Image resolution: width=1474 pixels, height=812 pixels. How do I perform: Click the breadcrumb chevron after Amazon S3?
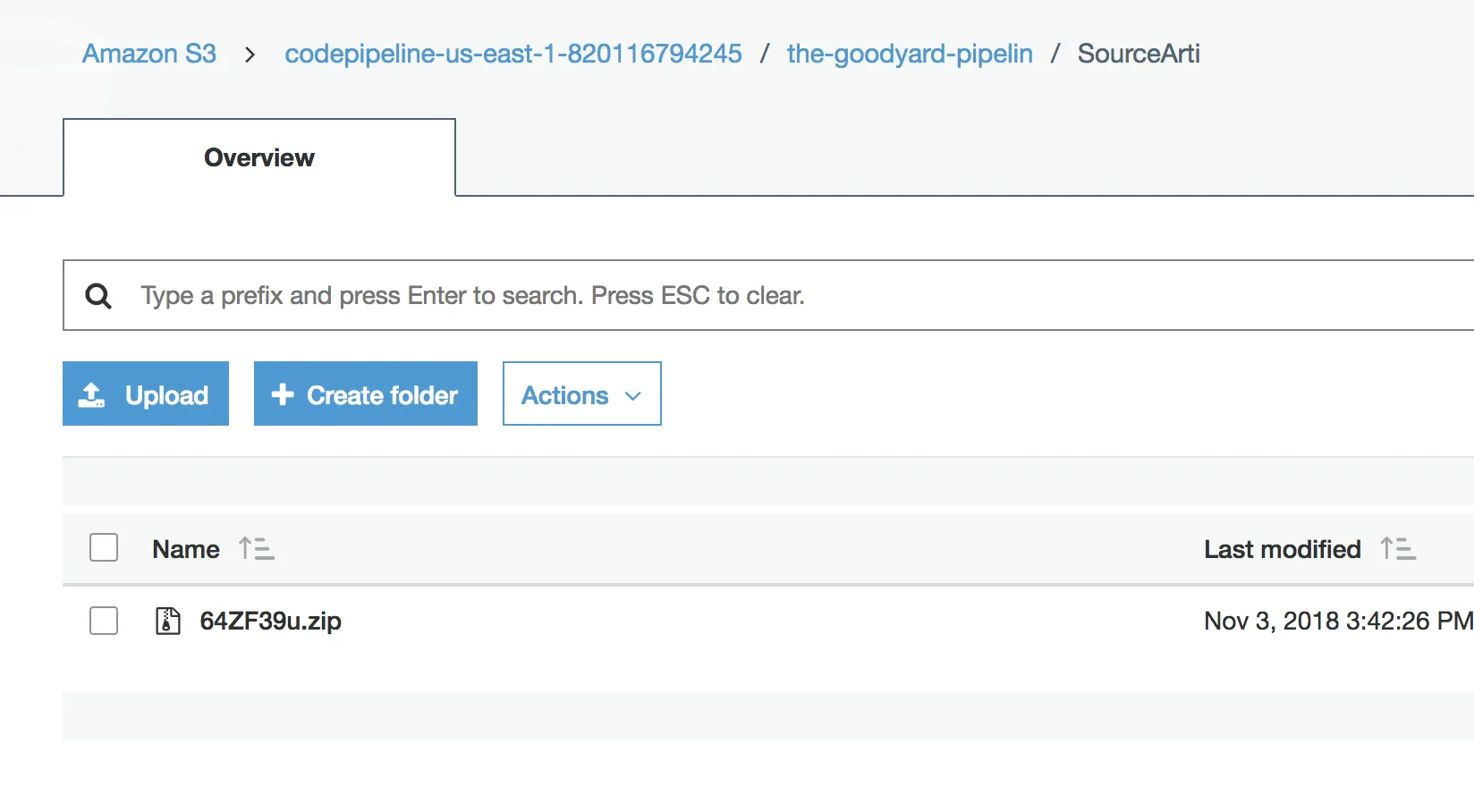(250, 55)
